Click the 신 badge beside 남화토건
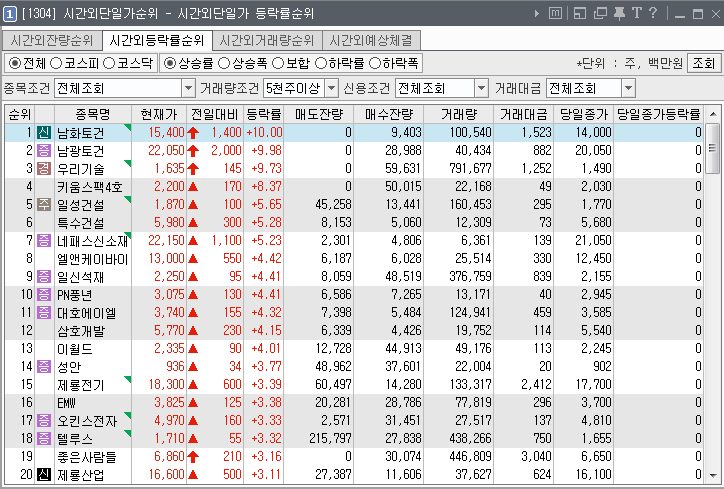This screenshot has width=724, height=489. 44,133
